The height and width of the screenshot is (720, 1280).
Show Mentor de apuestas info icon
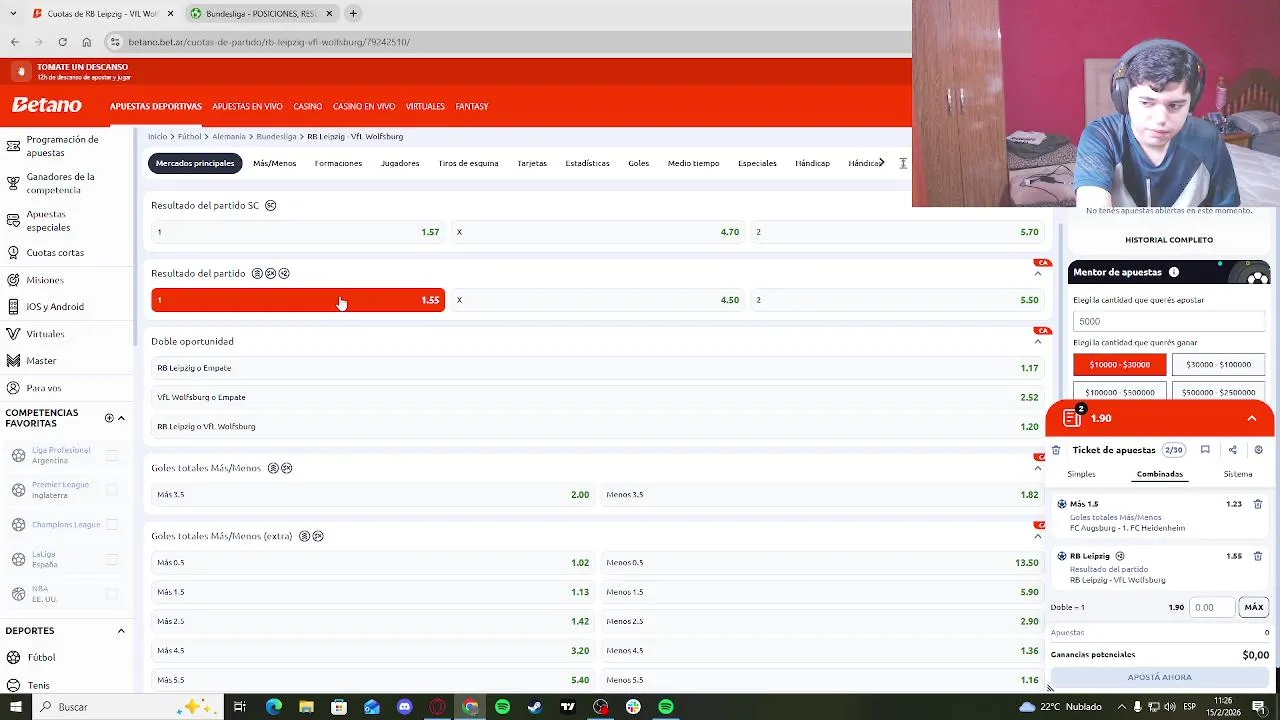click(x=1174, y=272)
